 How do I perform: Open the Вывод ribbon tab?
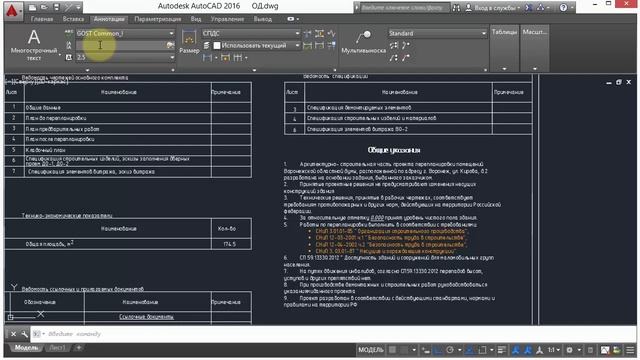(x=263, y=19)
